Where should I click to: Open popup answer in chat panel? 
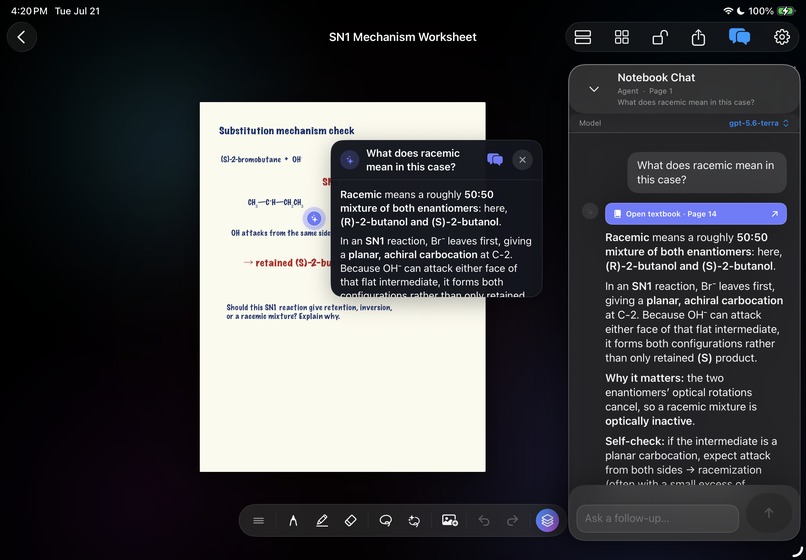(x=494, y=160)
